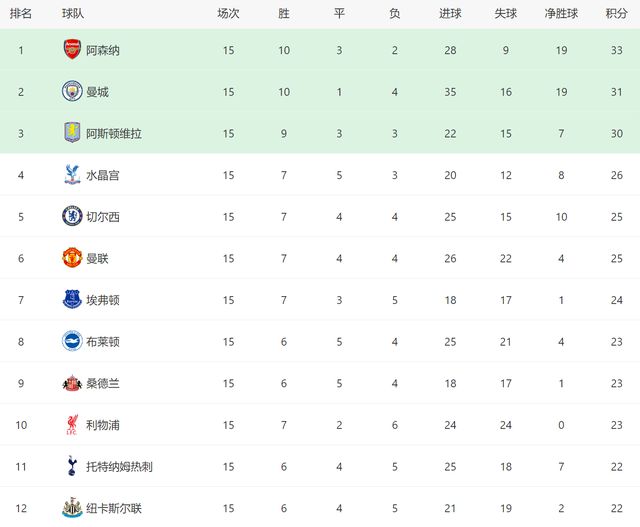Click the 排名 column header
The image size is (640, 527).
(x=21, y=14)
